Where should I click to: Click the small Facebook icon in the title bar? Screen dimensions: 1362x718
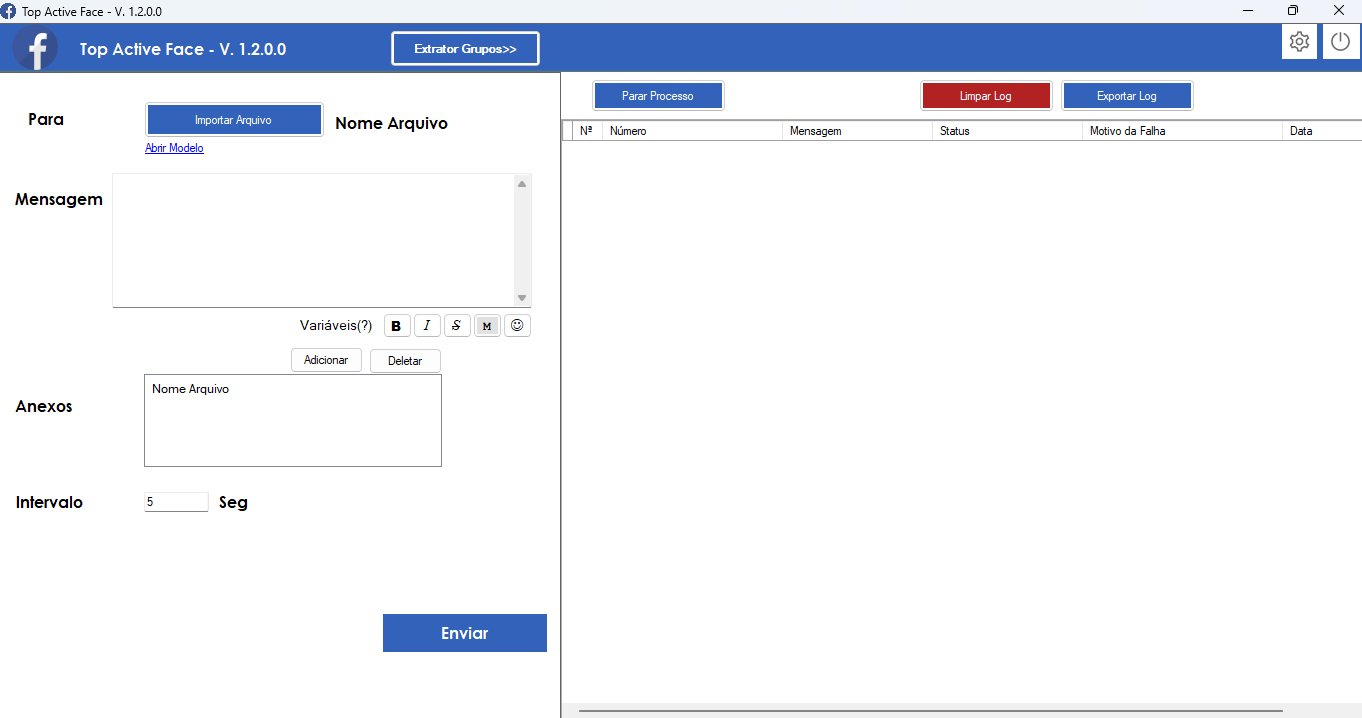(9, 11)
